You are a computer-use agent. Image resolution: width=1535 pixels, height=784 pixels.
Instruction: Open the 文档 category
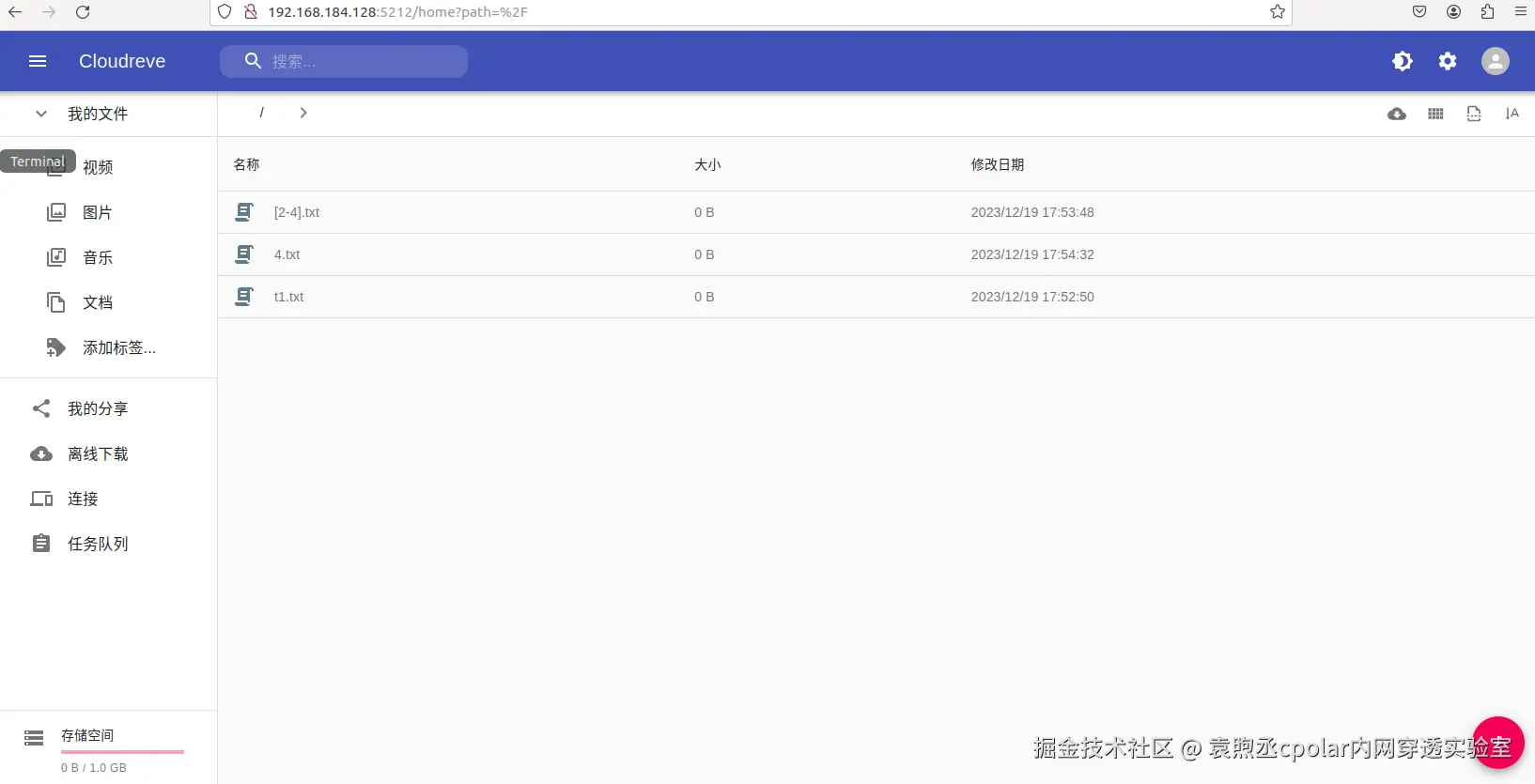coord(98,302)
